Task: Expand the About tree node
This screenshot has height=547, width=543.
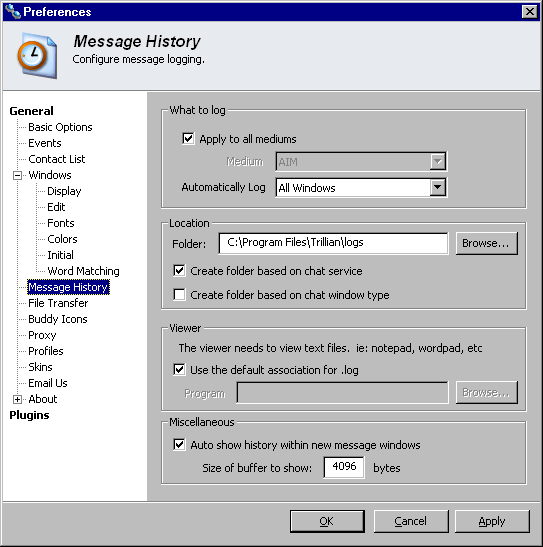Action: click(17, 399)
